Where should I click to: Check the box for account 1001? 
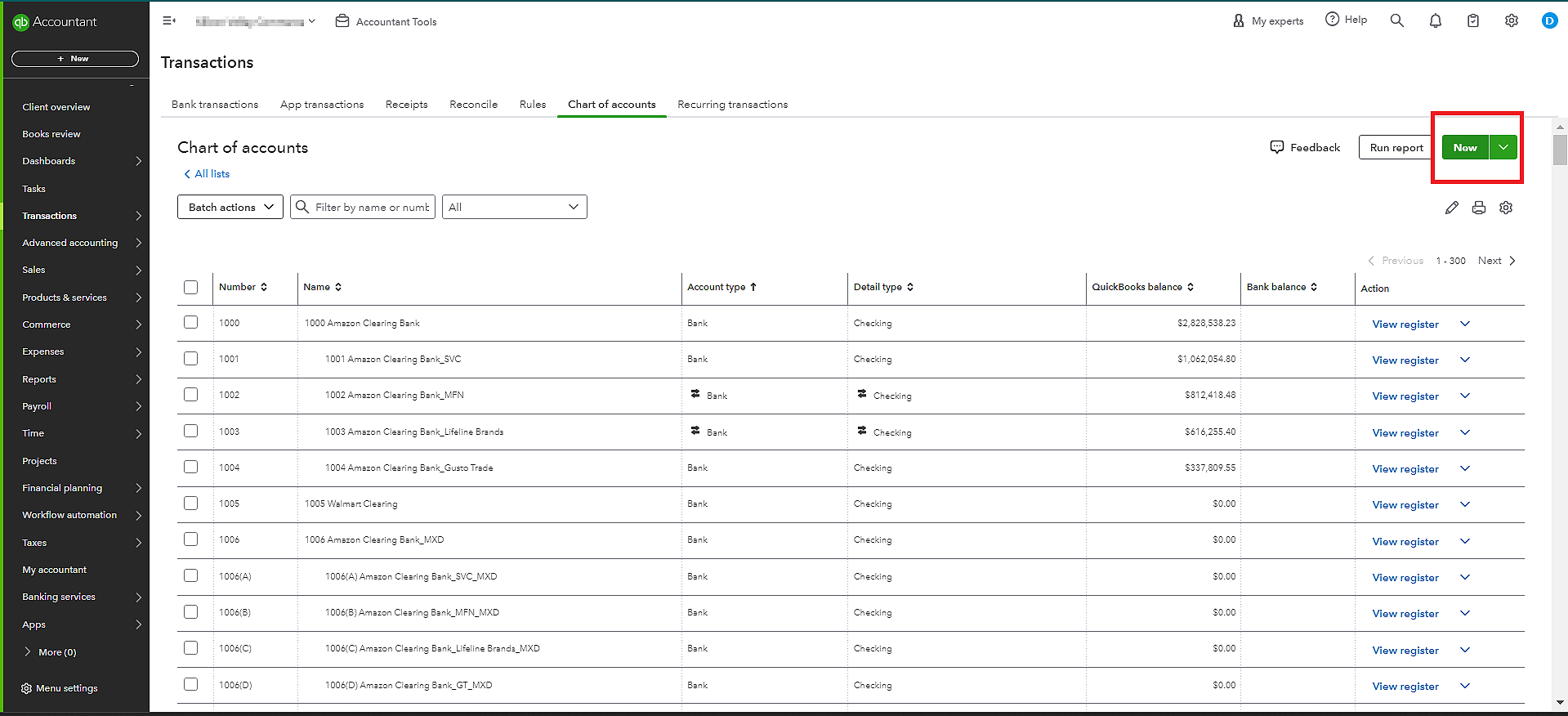click(191, 358)
